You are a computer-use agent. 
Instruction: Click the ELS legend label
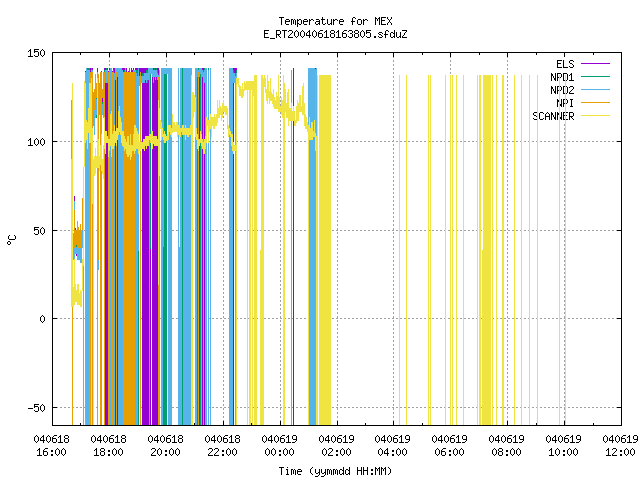coord(565,64)
